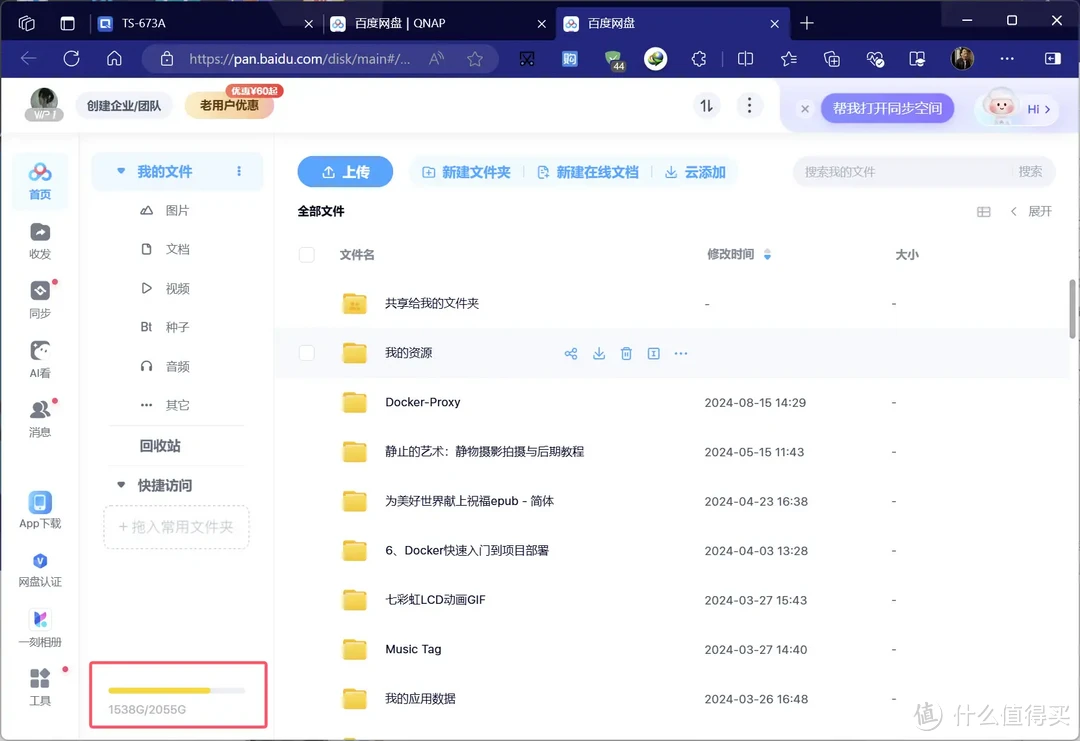Open 消息 from the left sidebar
This screenshot has height=741, width=1080.
click(40, 416)
